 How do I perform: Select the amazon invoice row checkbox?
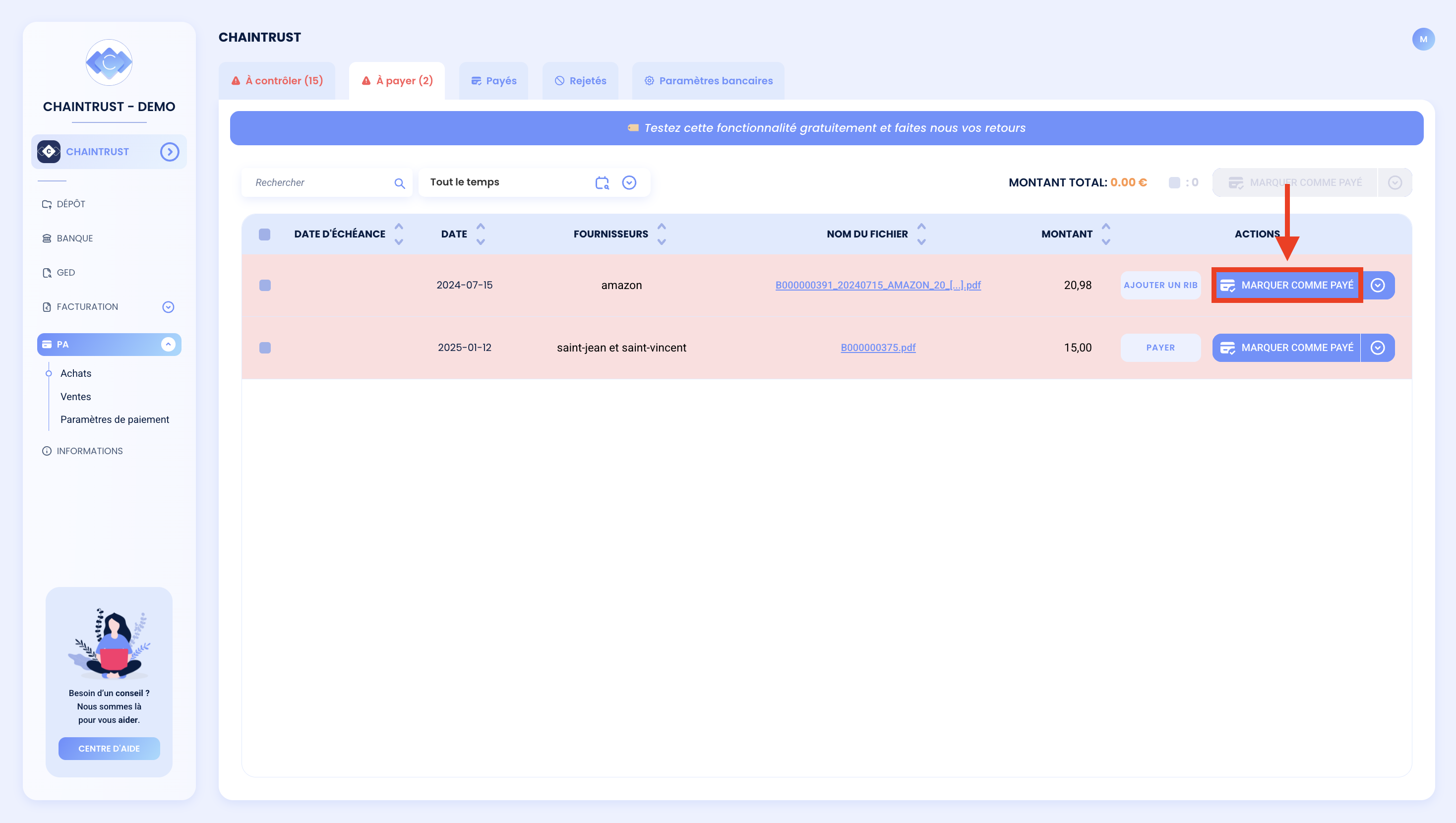click(264, 286)
